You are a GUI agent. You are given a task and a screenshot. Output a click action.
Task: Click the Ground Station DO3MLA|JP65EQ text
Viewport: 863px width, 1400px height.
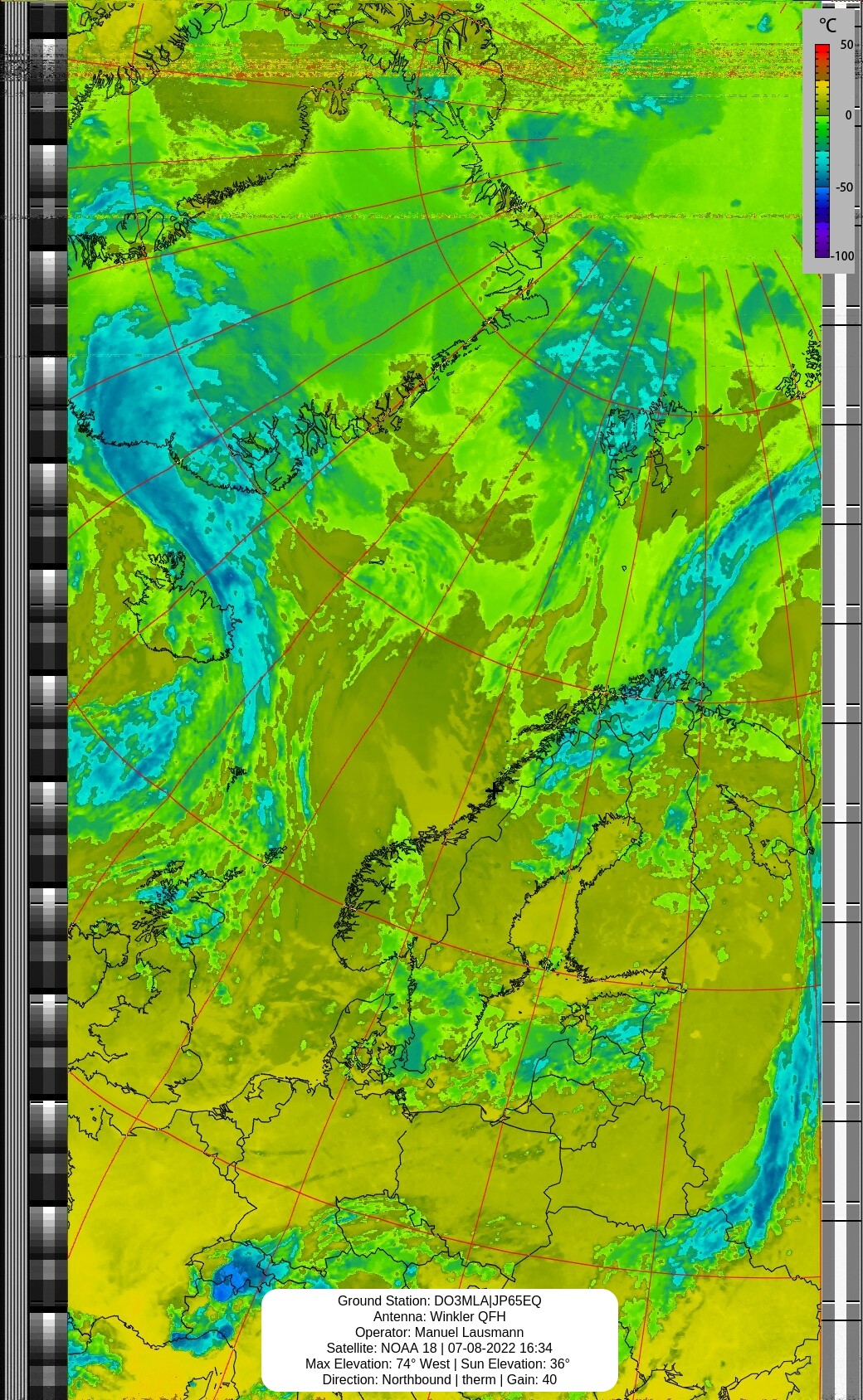click(x=439, y=1300)
